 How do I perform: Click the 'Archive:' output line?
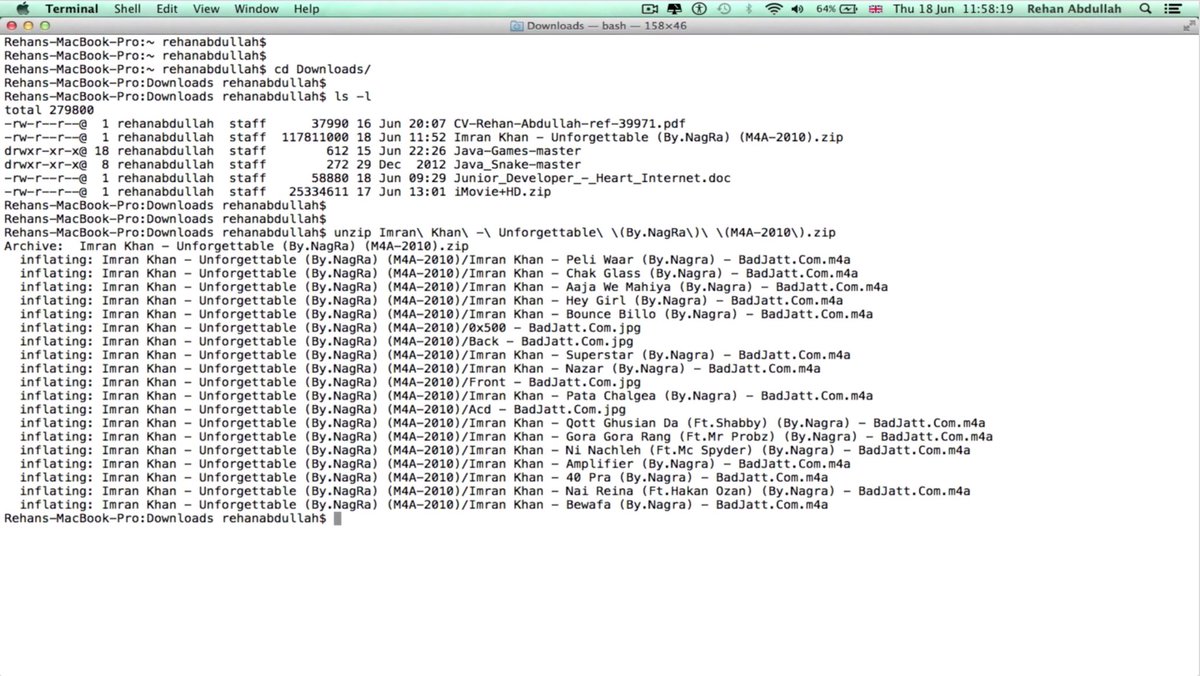click(x=236, y=246)
